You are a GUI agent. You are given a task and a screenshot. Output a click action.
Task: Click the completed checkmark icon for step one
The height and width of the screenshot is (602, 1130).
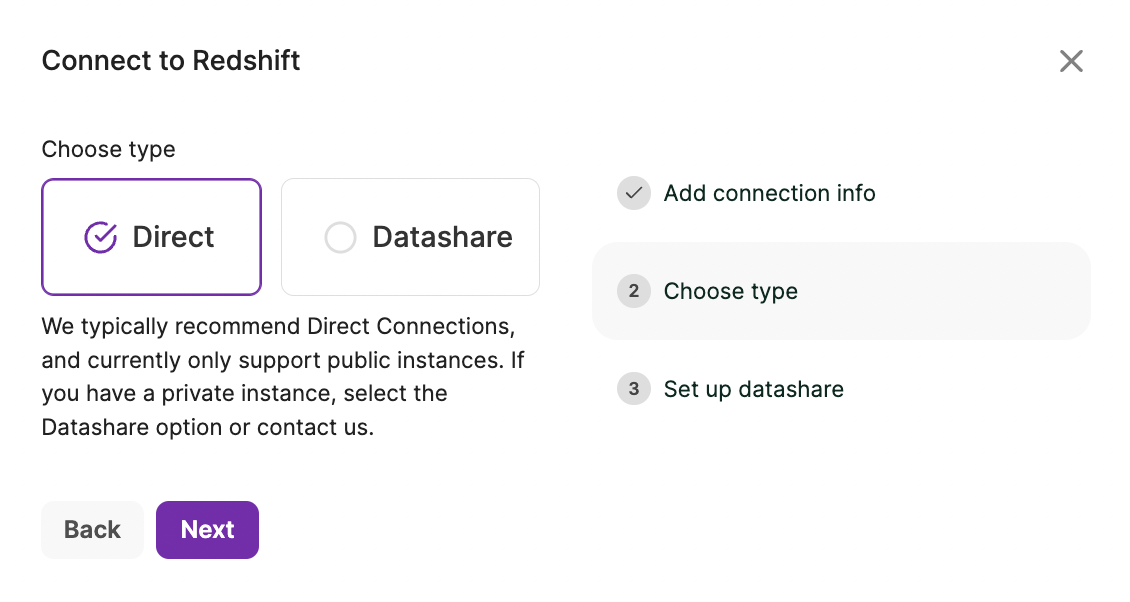(x=633, y=193)
